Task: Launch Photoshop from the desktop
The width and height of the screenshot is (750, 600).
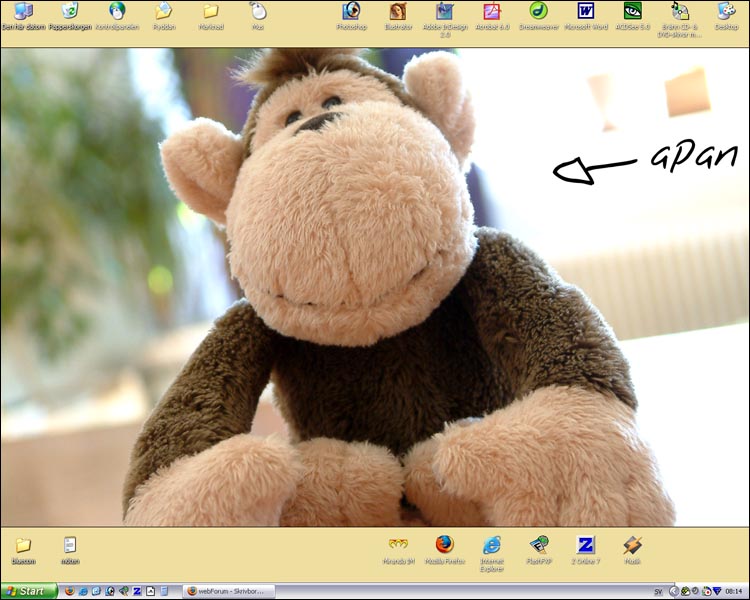Action: [352, 11]
